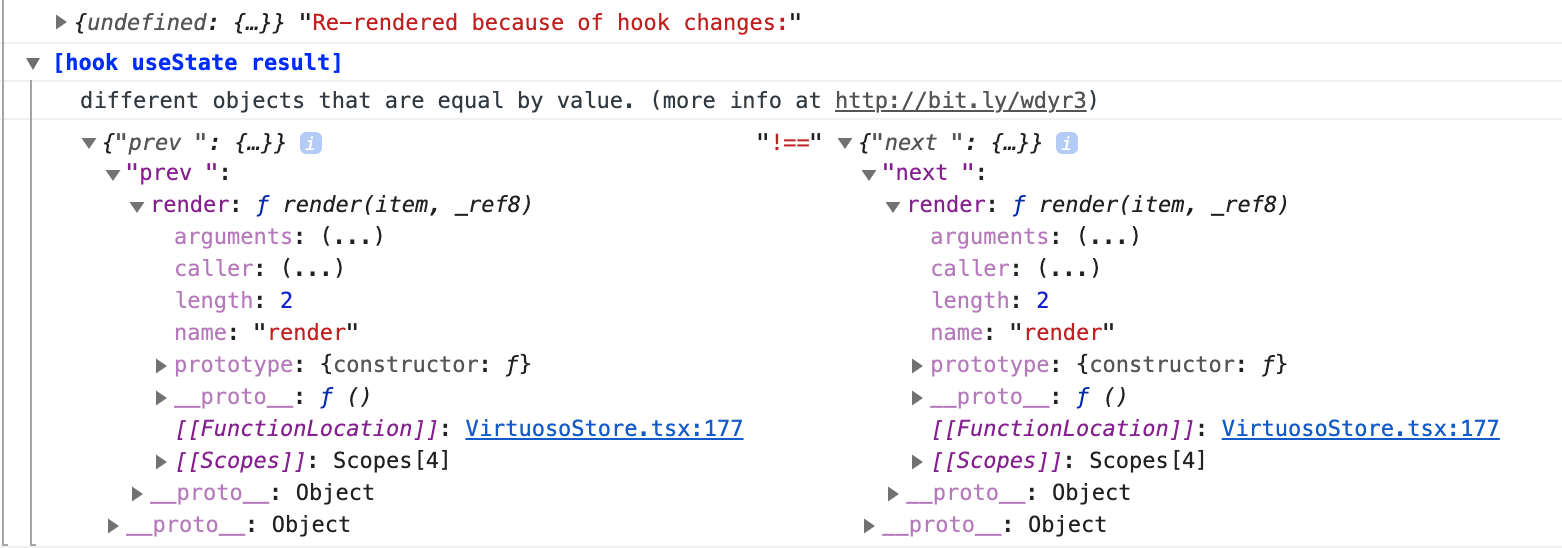
Task: Open left VirtuosoStore.tsx:177 function location
Action: pyautogui.click(x=604, y=429)
